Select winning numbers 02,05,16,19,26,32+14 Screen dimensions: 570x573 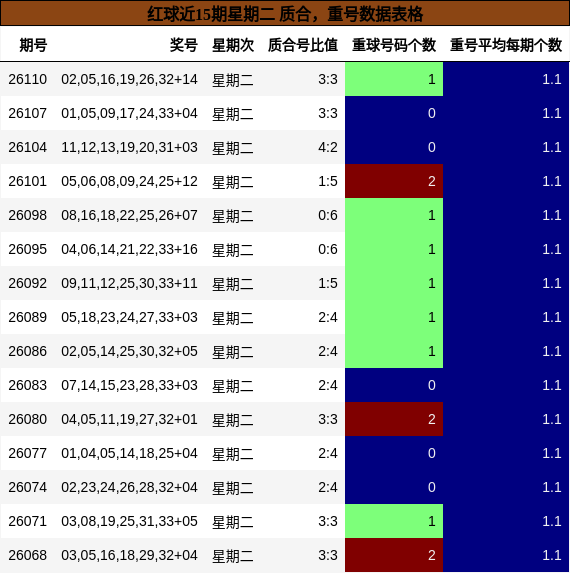tap(129, 79)
